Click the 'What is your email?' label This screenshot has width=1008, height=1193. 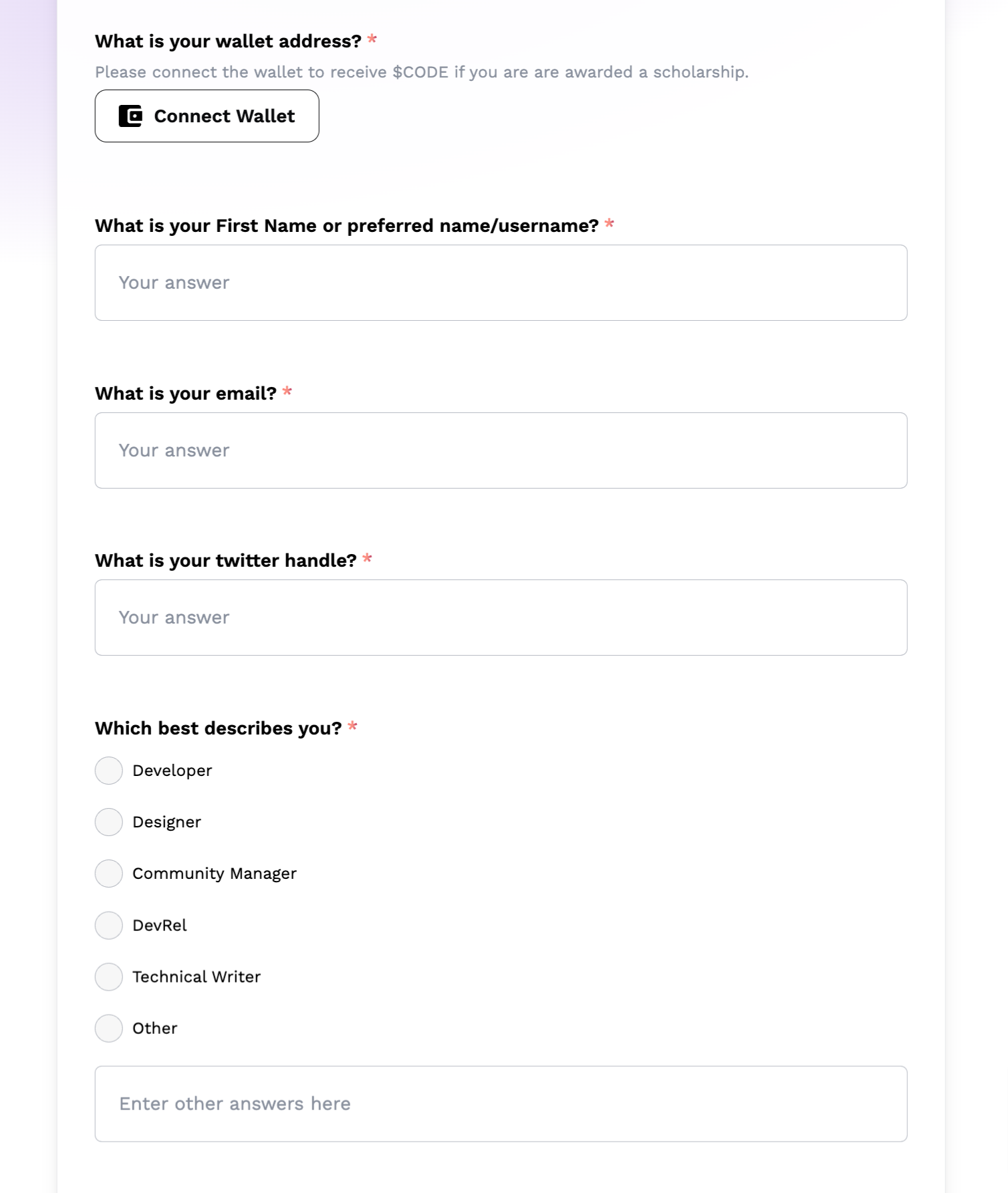pyautogui.click(x=186, y=394)
